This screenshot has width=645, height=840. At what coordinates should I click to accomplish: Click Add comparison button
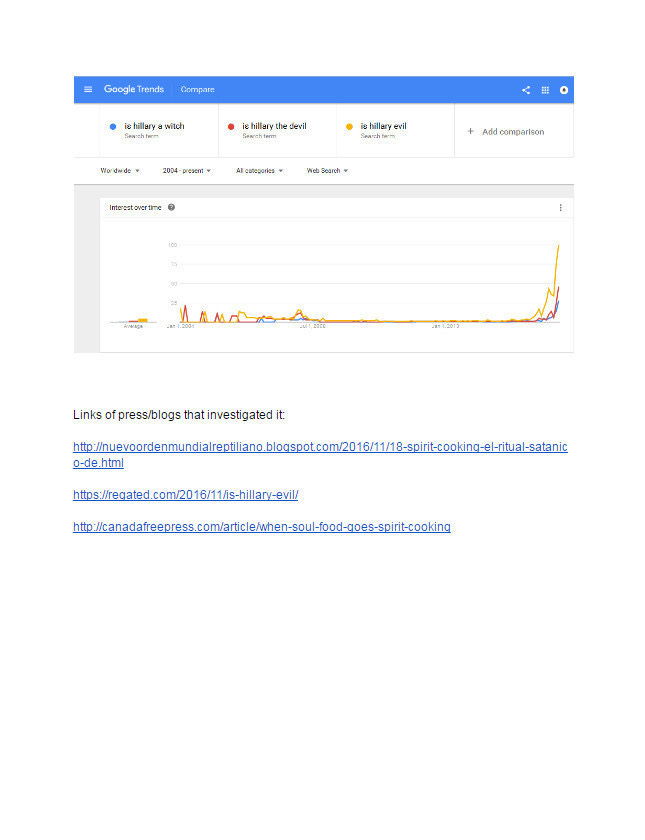(506, 131)
